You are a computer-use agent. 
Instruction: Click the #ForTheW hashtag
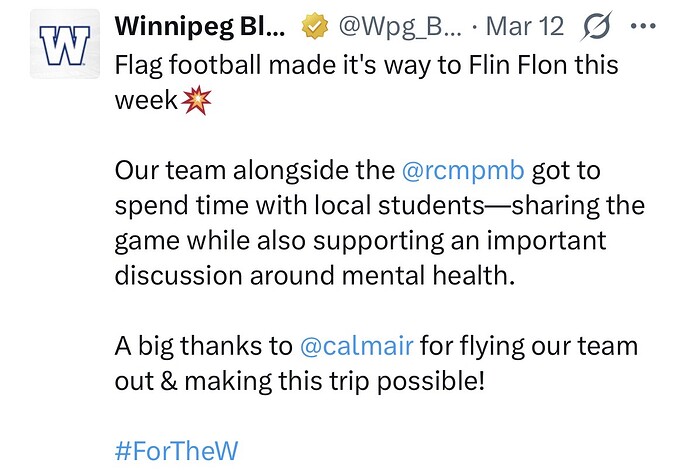[177, 450]
